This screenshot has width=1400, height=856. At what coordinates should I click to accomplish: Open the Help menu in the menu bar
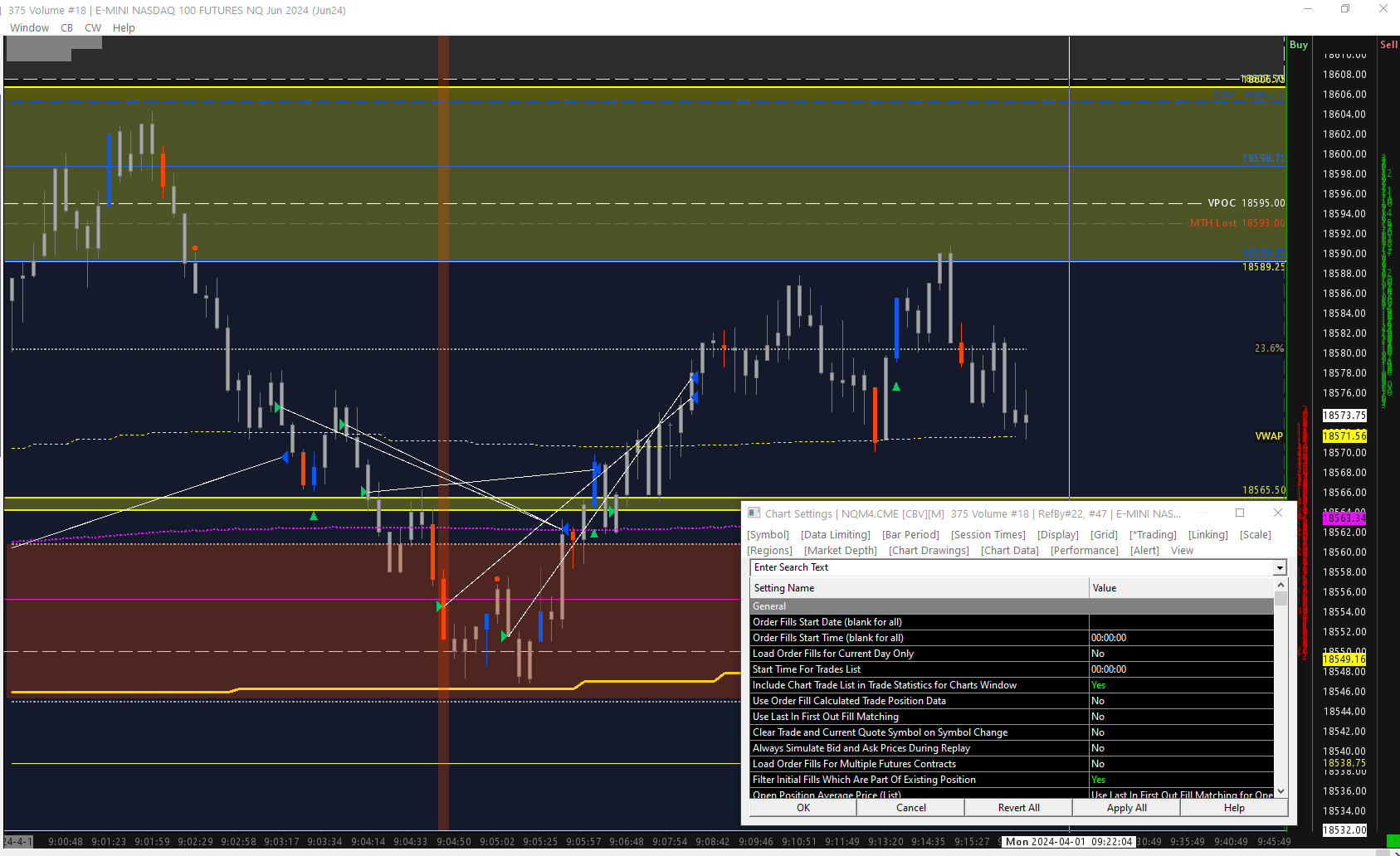click(124, 27)
